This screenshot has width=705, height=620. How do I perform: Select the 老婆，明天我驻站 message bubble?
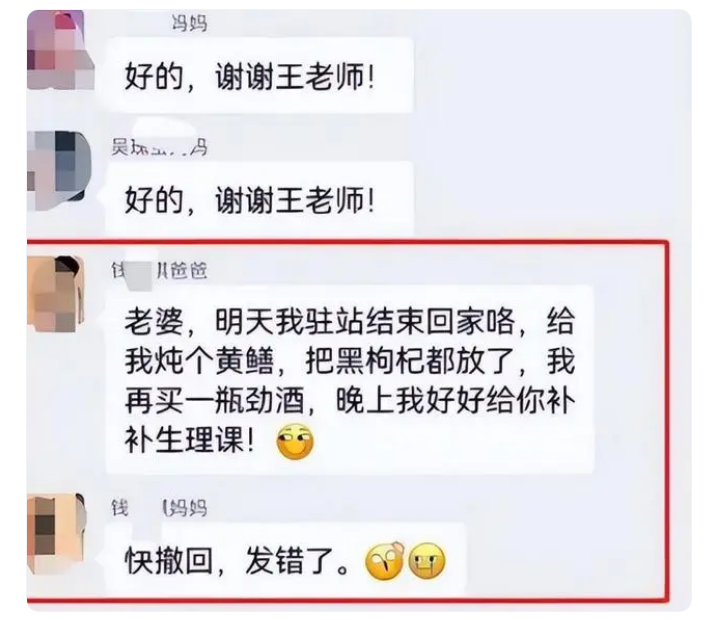pyautogui.click(x=350, y=379)
